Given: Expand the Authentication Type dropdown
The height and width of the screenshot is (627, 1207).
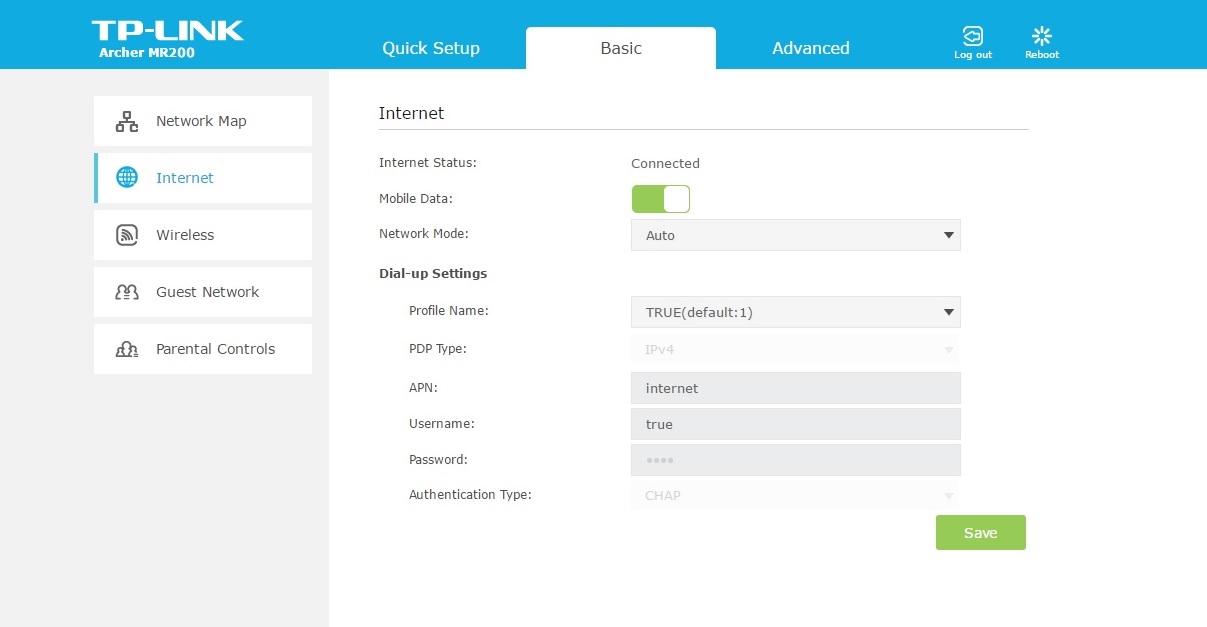Looking at the screenshot, I should coord(795,495).
